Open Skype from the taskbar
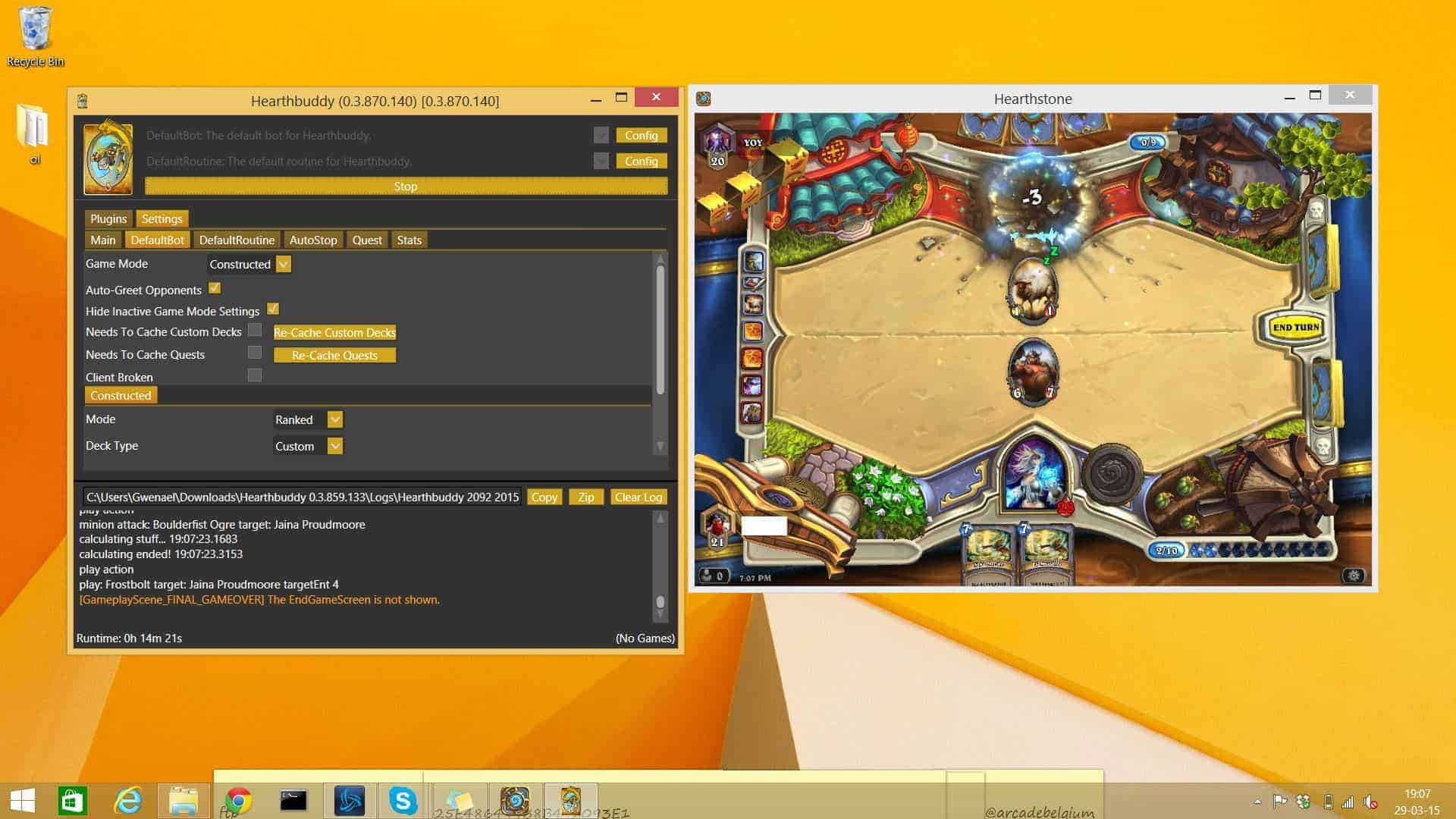The height and width of the screenshot is (819, 1456). [403, 801]
